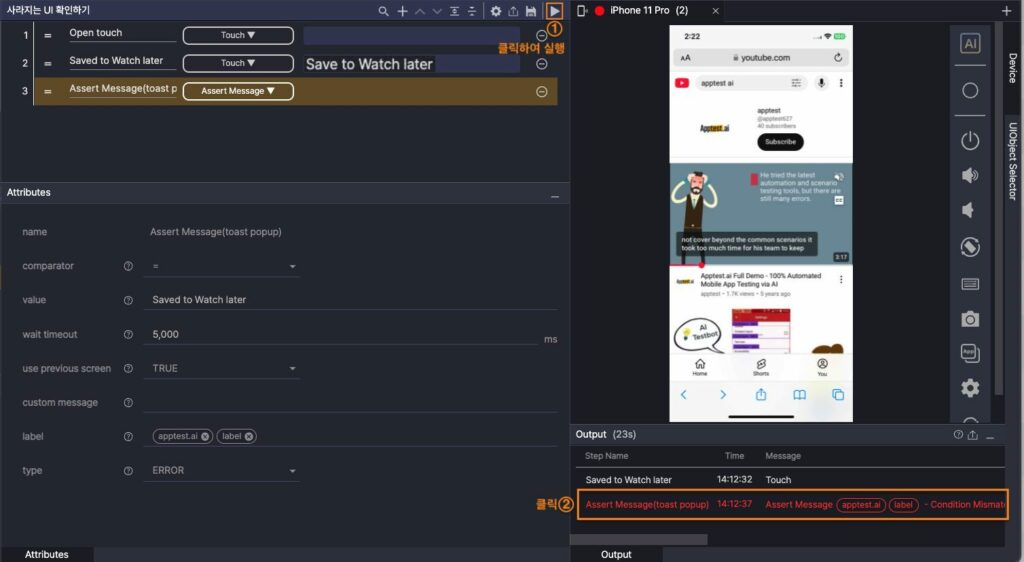The width and height of the screenshot is (1024, 562).
Task: Open the device keyboard icon
Action: click(969, 284)
